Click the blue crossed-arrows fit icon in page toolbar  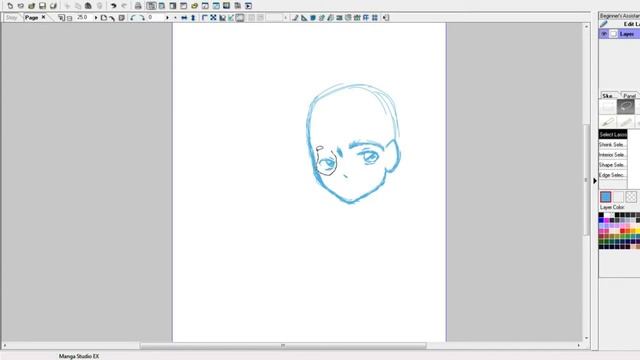pos(213,18)
